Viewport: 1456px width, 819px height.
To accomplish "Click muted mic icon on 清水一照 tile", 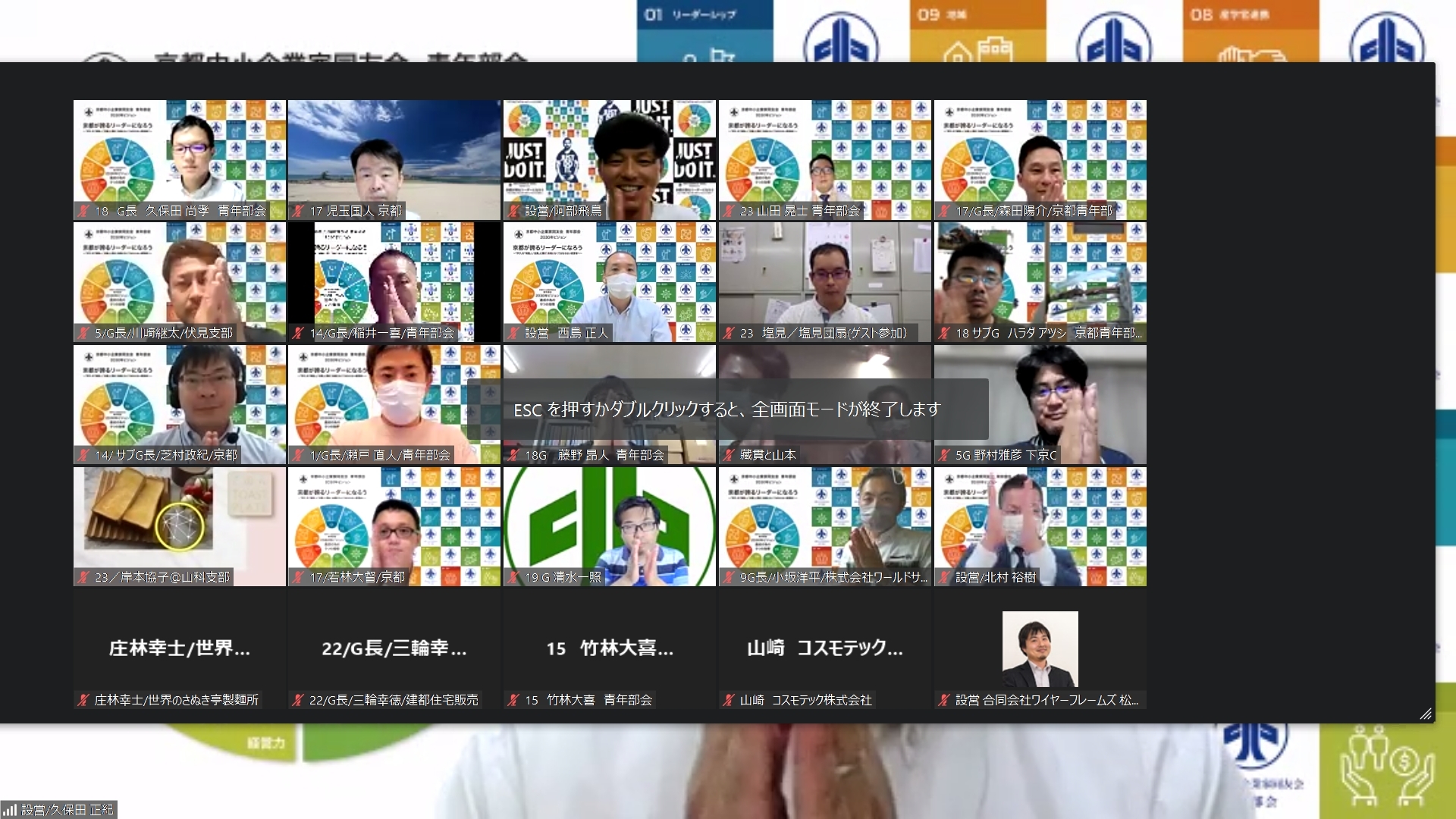I will pyautogui.click(x=513, y=577).
